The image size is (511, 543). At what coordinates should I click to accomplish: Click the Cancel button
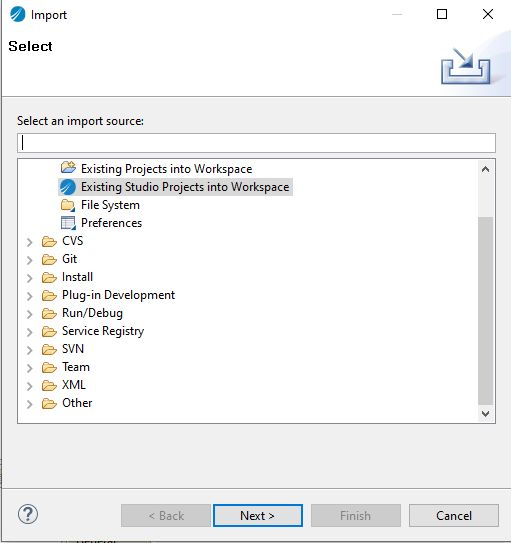click(x=454, y=516)
